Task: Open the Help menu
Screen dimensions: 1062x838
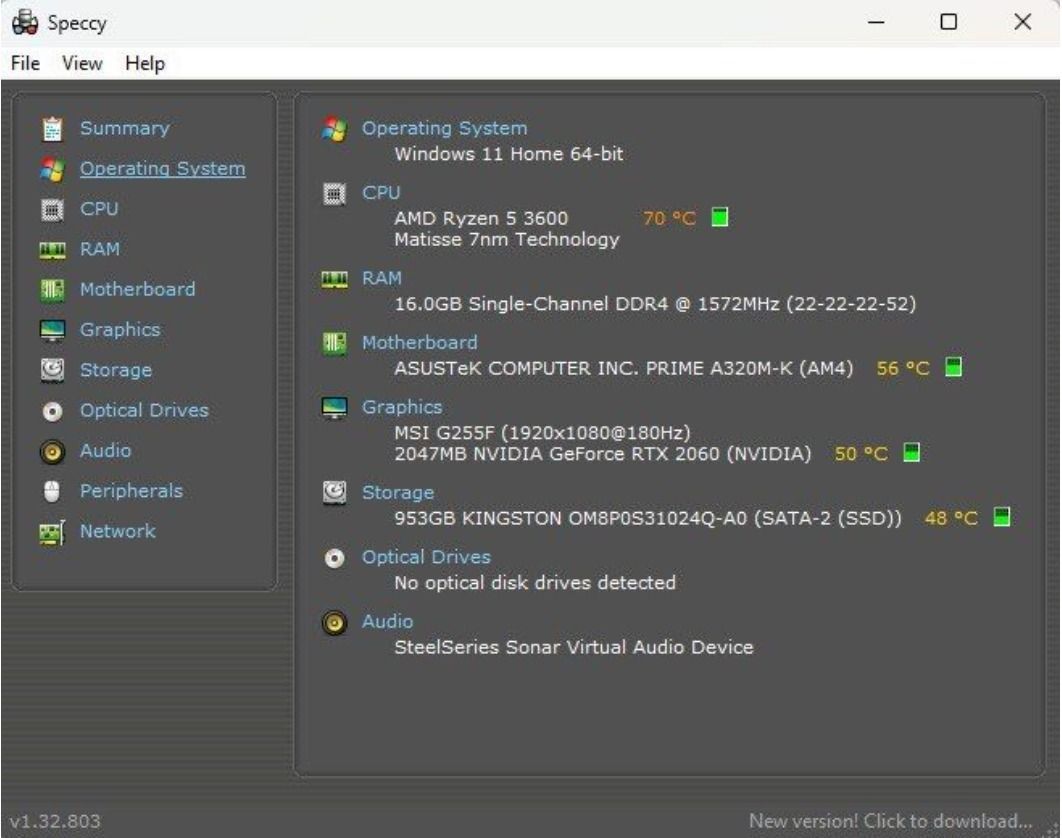Action: coord(145,64)
